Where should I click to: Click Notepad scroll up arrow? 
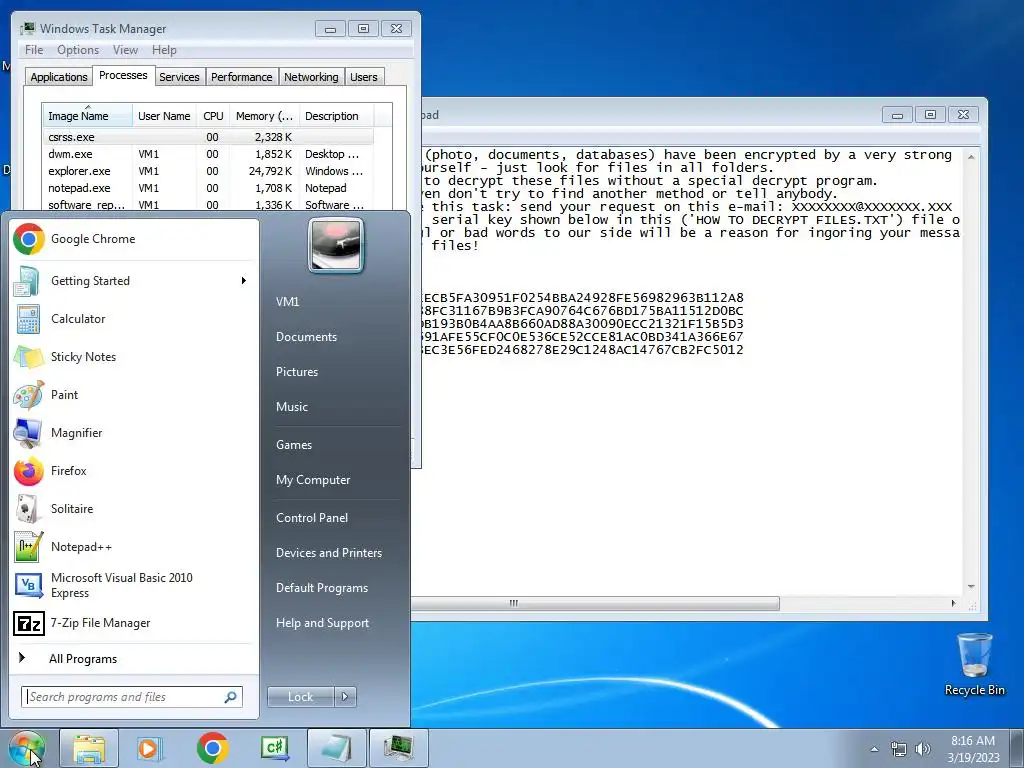pyautogui.click(x=971, y=157)
